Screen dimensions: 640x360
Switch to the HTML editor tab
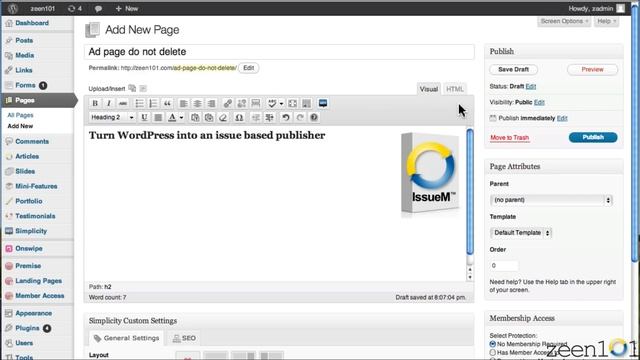pos(454,89)
